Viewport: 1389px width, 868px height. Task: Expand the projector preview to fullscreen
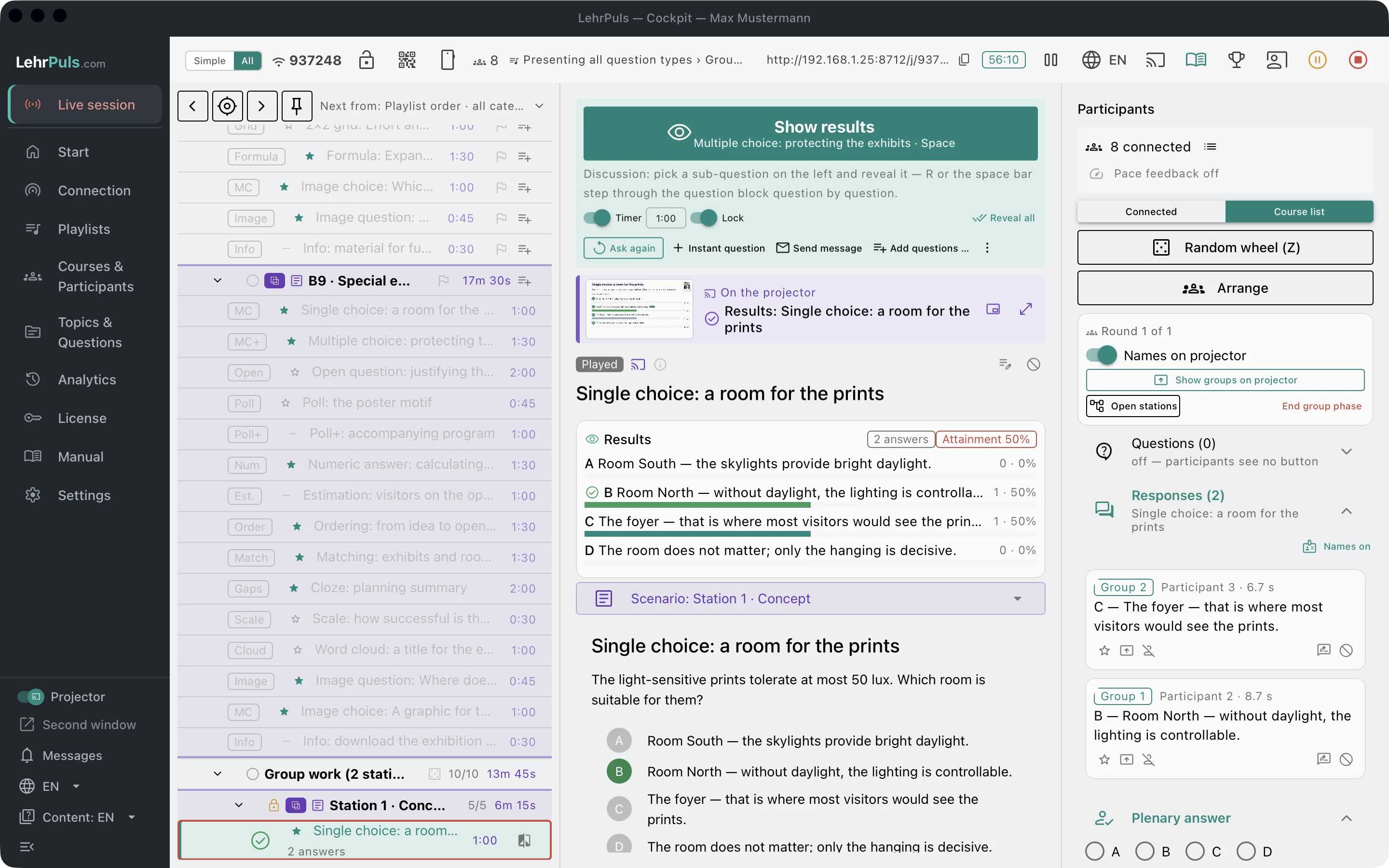[1026, 310]
